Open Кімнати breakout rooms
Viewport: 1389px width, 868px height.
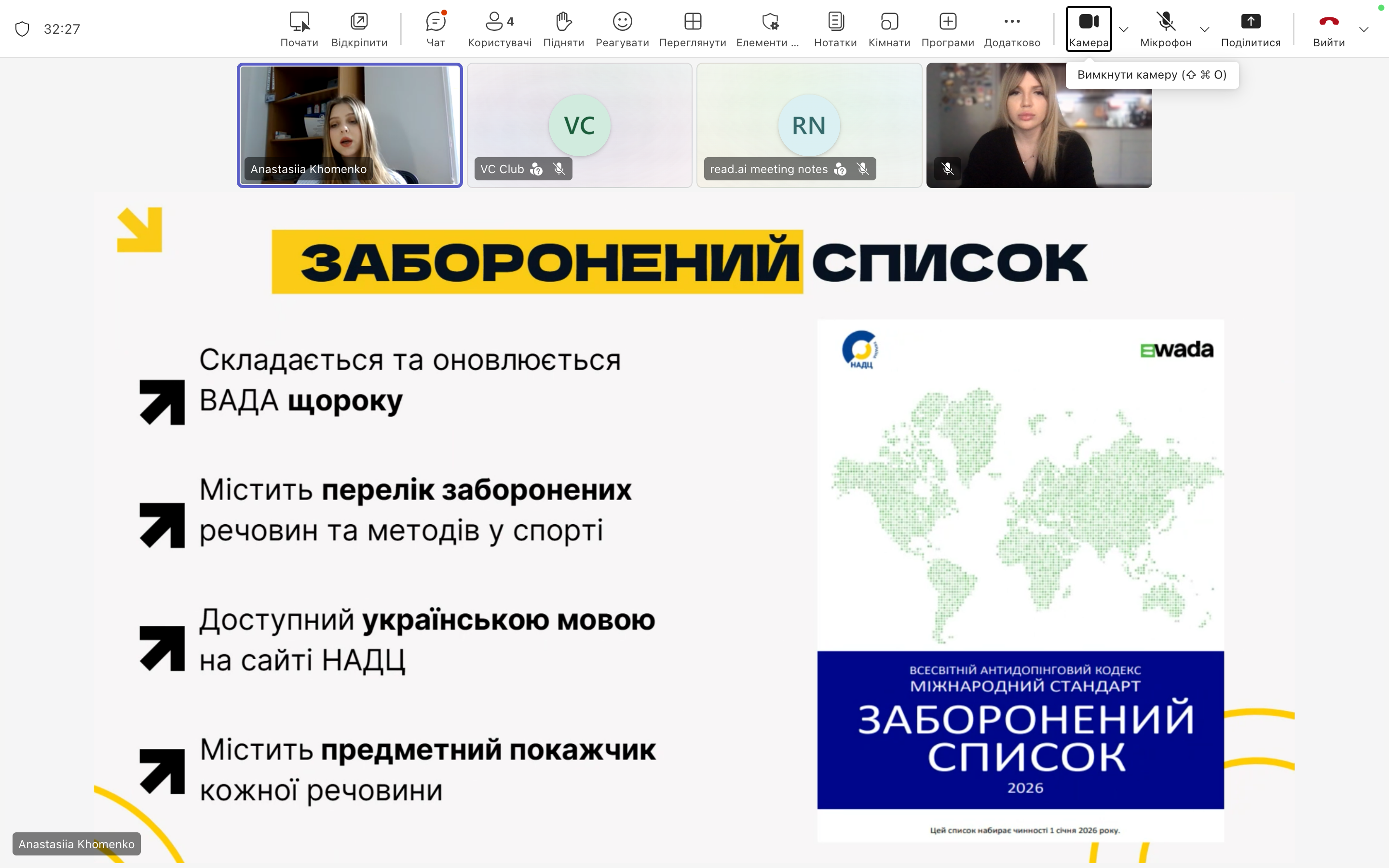[889, 28]
